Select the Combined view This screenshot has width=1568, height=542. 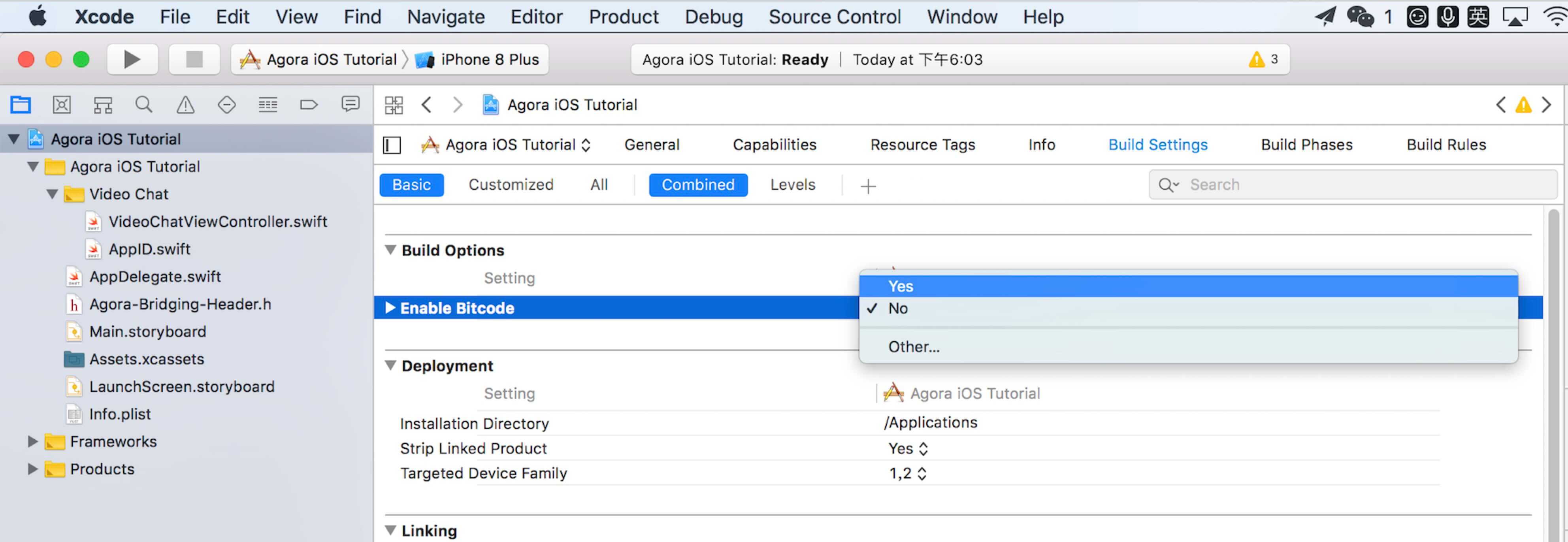point(697,185)
